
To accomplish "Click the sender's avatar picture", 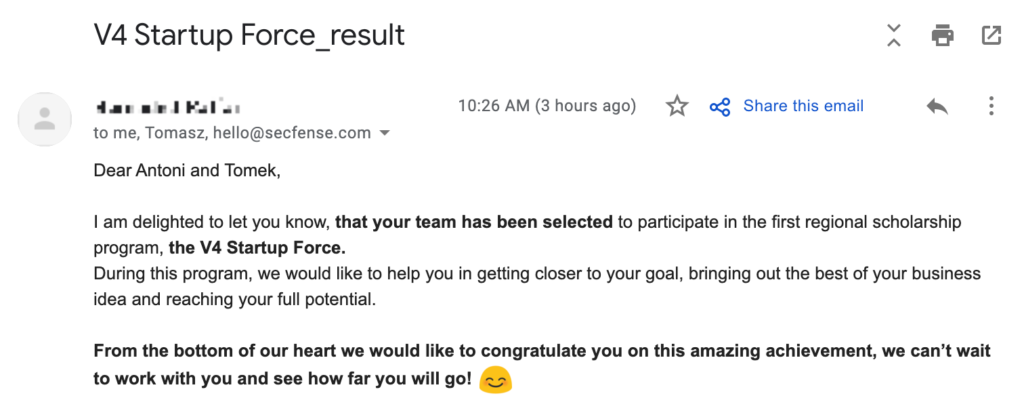I will (44, 119).
